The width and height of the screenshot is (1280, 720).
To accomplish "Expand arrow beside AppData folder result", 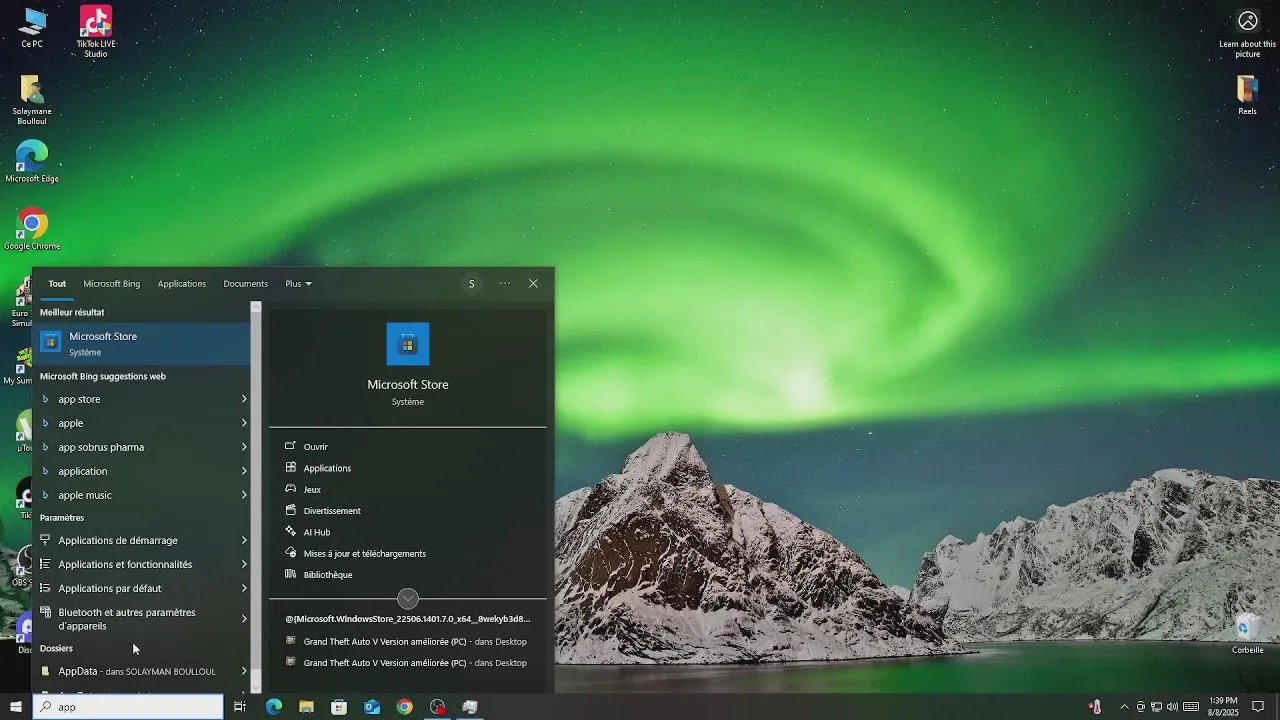I will [244, 672].
